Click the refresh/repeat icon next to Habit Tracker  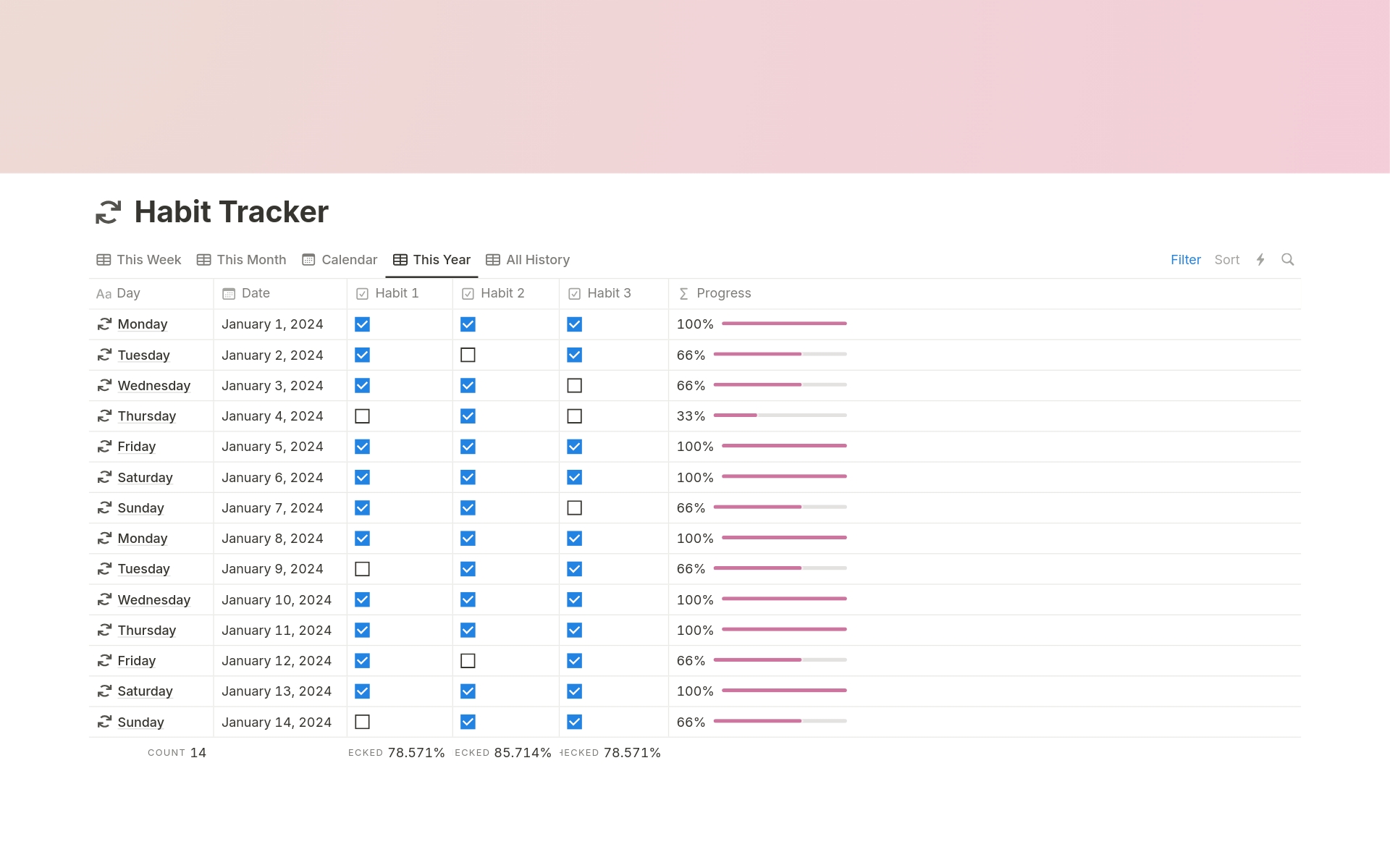tap(109, 211)
